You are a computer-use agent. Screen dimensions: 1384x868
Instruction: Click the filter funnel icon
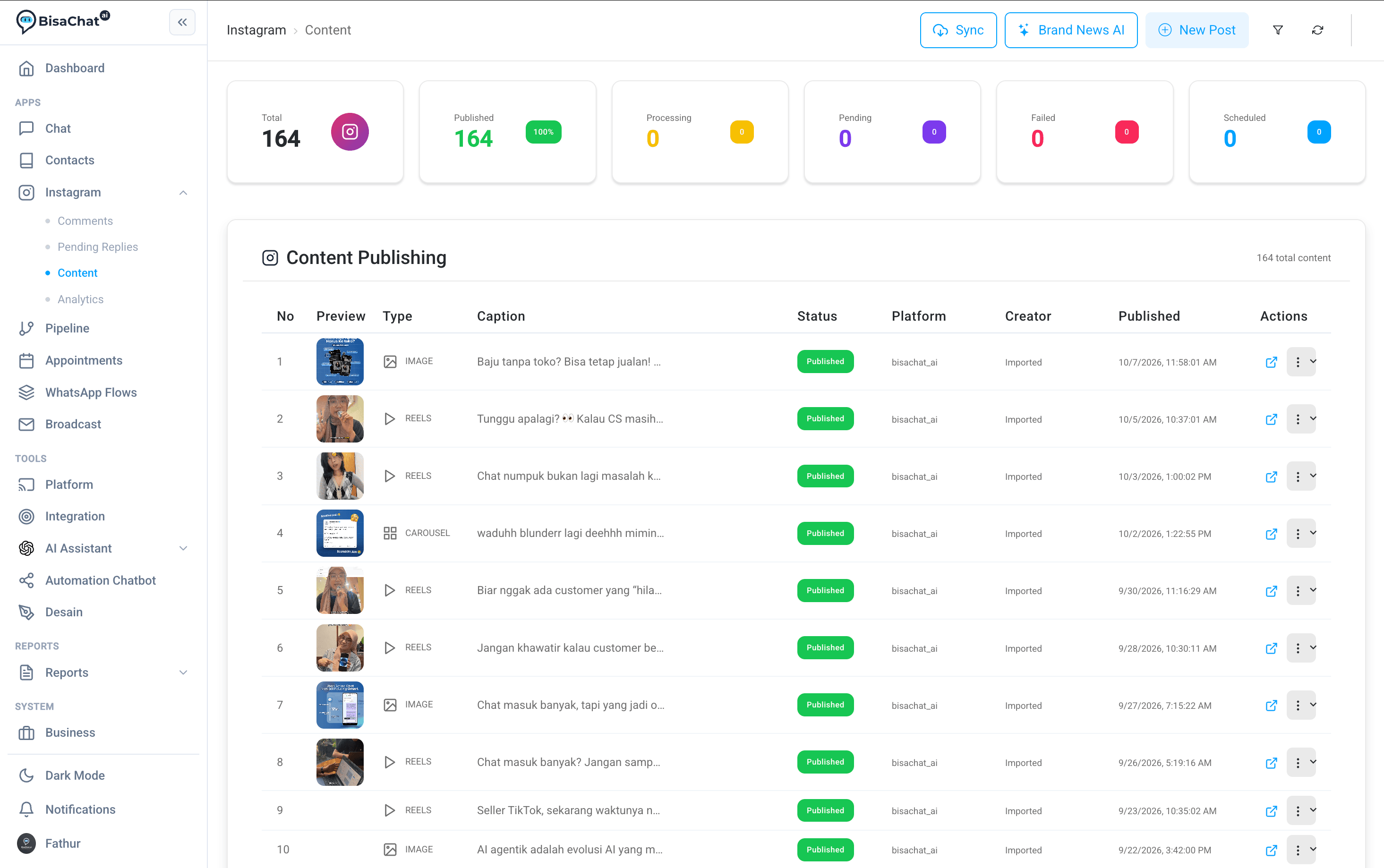tap(1278, 30)
